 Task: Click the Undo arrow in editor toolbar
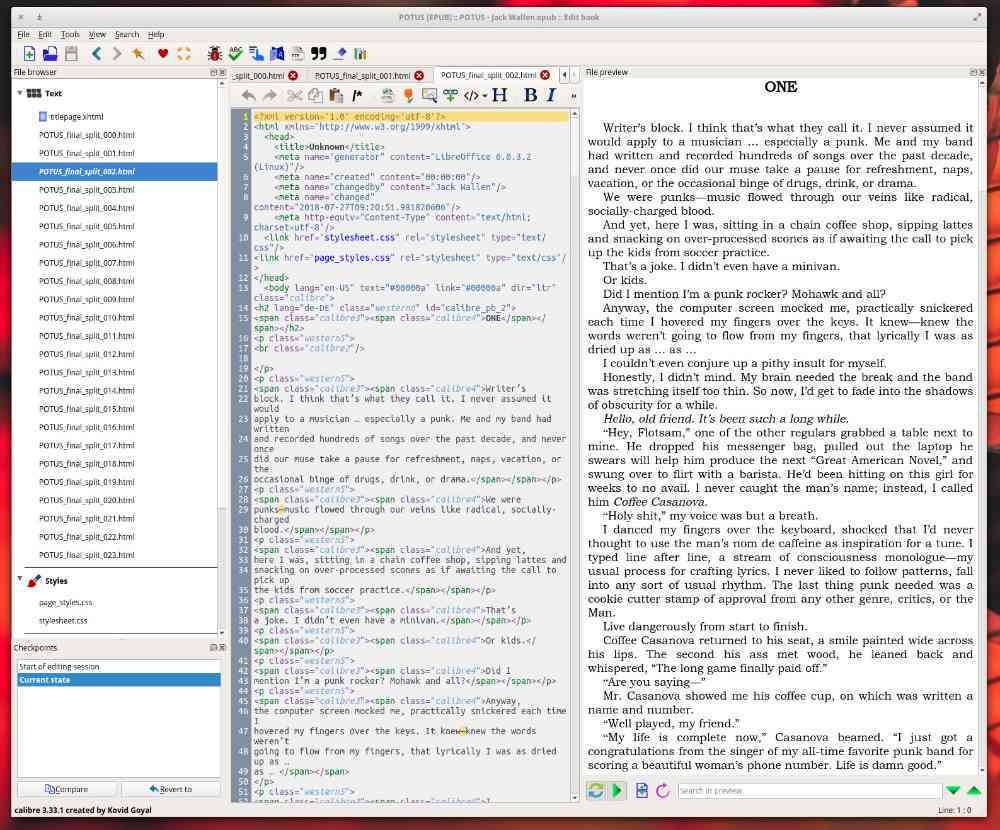click(x=249, y=96)
